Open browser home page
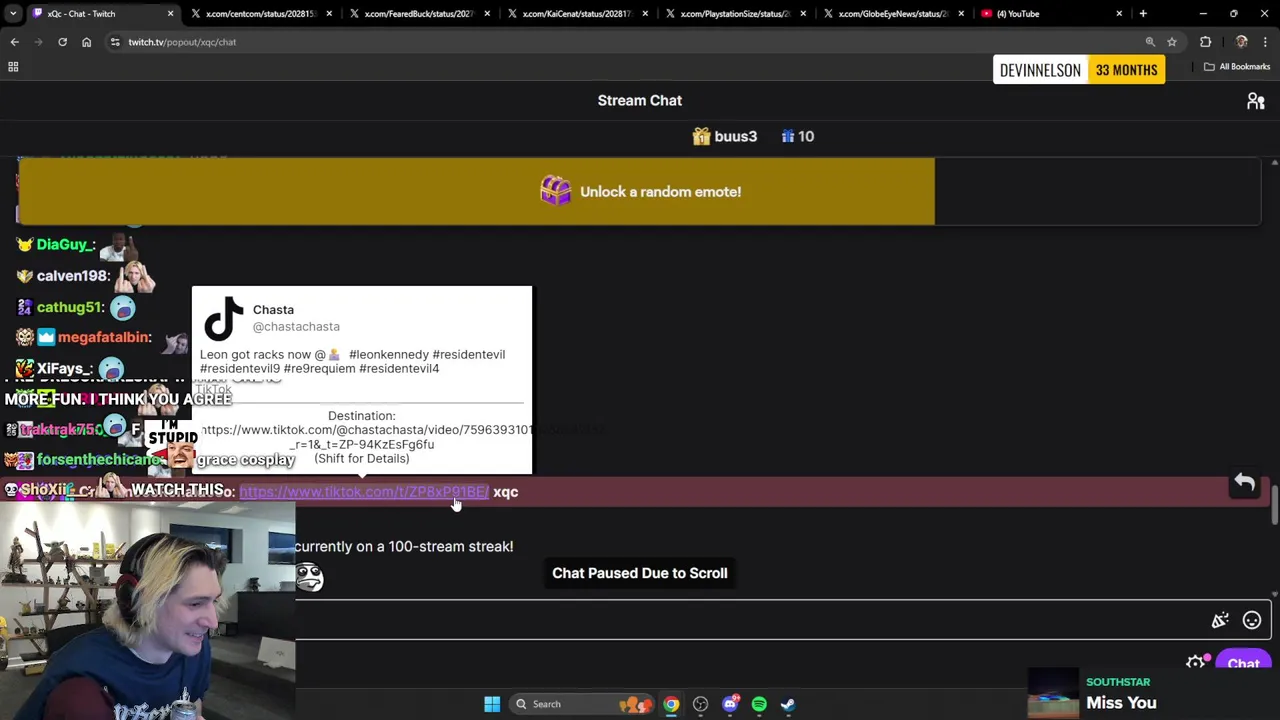The width and height of the screenshot is (1280, 720). pos(86,42)
